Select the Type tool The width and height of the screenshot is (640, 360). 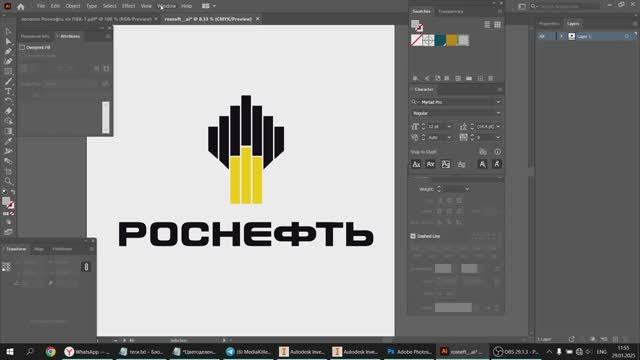coord(8,91)
